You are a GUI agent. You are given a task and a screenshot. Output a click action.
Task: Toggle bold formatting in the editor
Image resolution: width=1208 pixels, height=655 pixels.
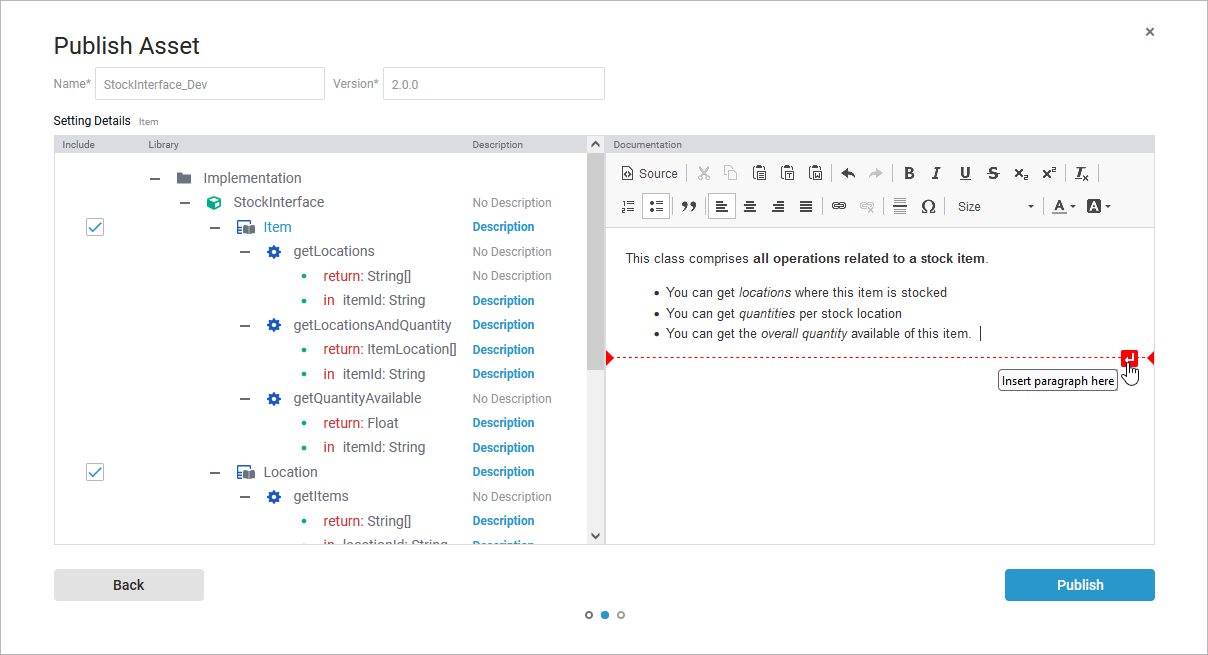click(909, 173)
